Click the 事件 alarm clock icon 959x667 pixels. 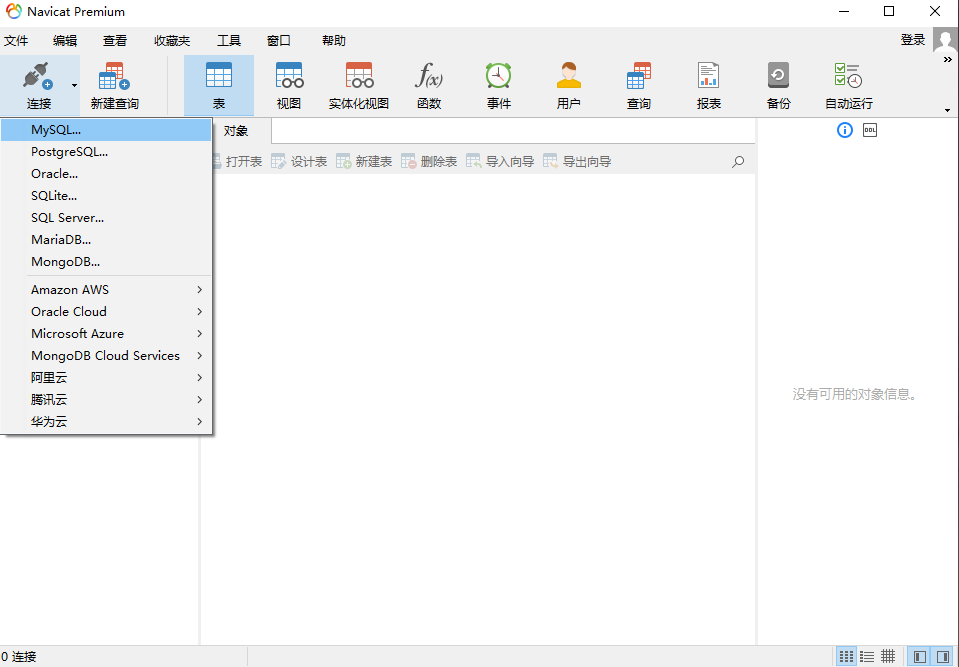click(x=498, y=75)
